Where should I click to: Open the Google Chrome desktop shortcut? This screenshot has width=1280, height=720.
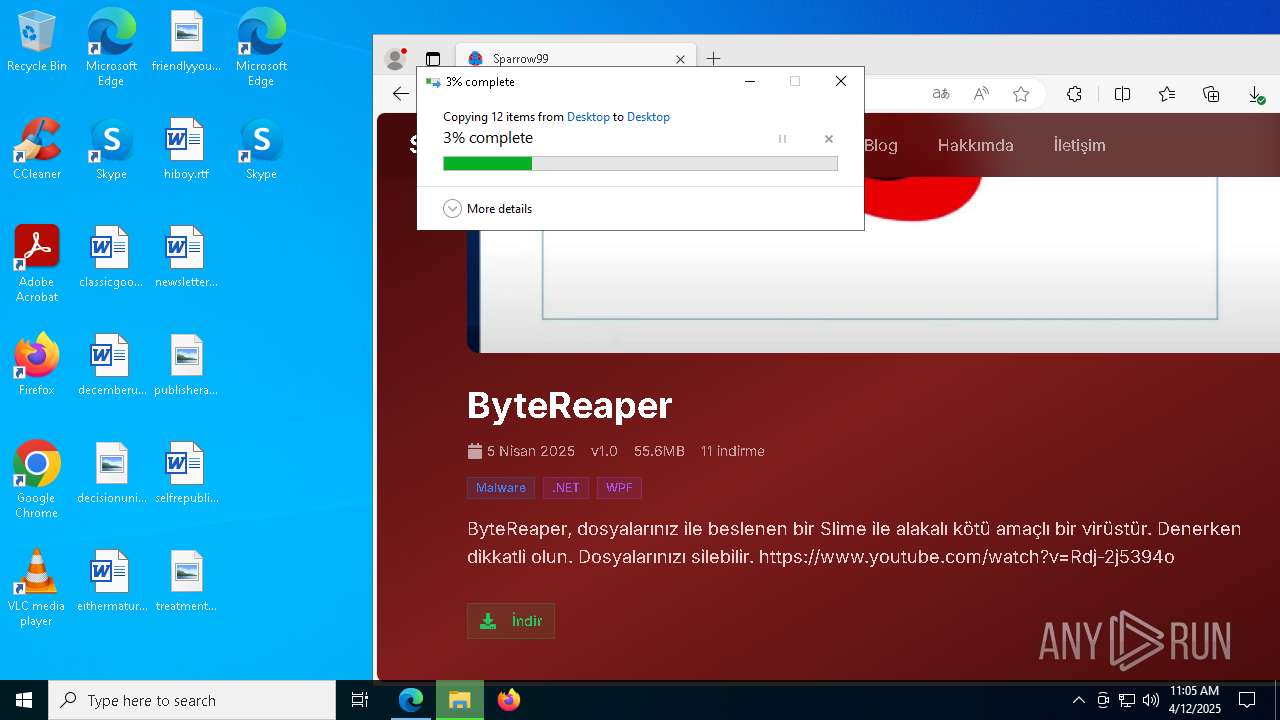coord(37,480)
